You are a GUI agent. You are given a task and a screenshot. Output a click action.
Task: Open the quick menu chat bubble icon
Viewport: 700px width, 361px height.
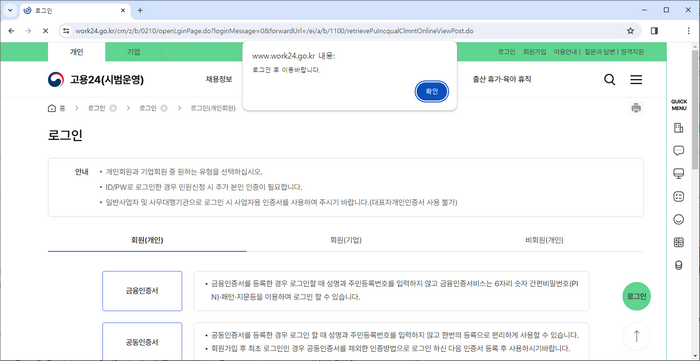[679, 151]
